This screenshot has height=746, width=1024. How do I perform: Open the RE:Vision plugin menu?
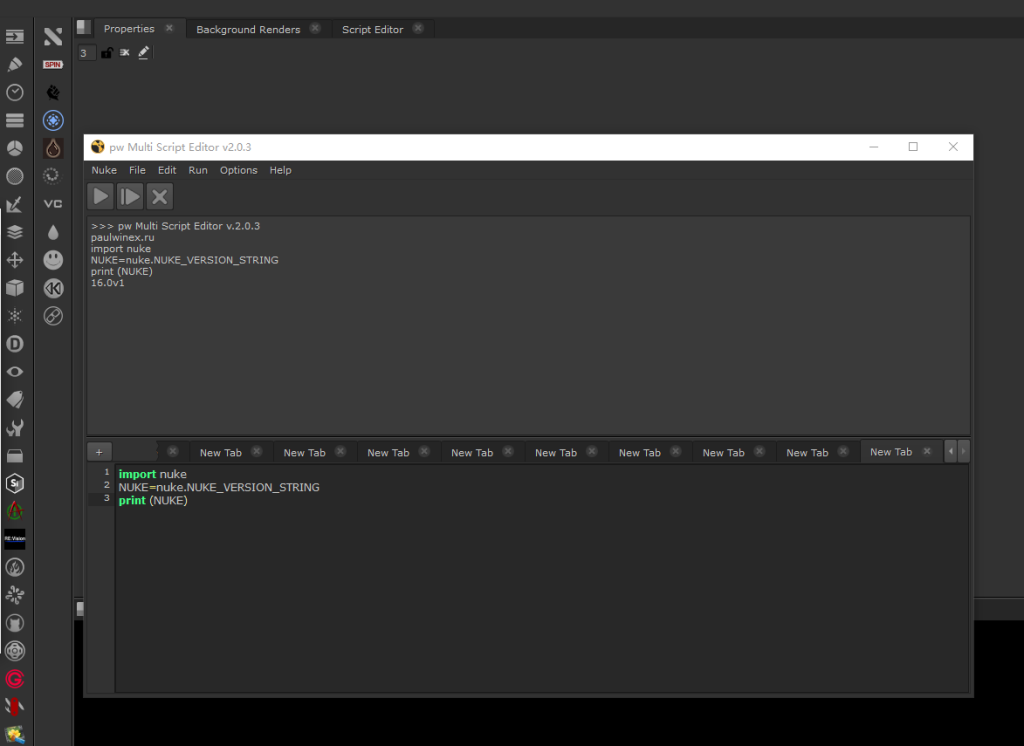[15, 539]
